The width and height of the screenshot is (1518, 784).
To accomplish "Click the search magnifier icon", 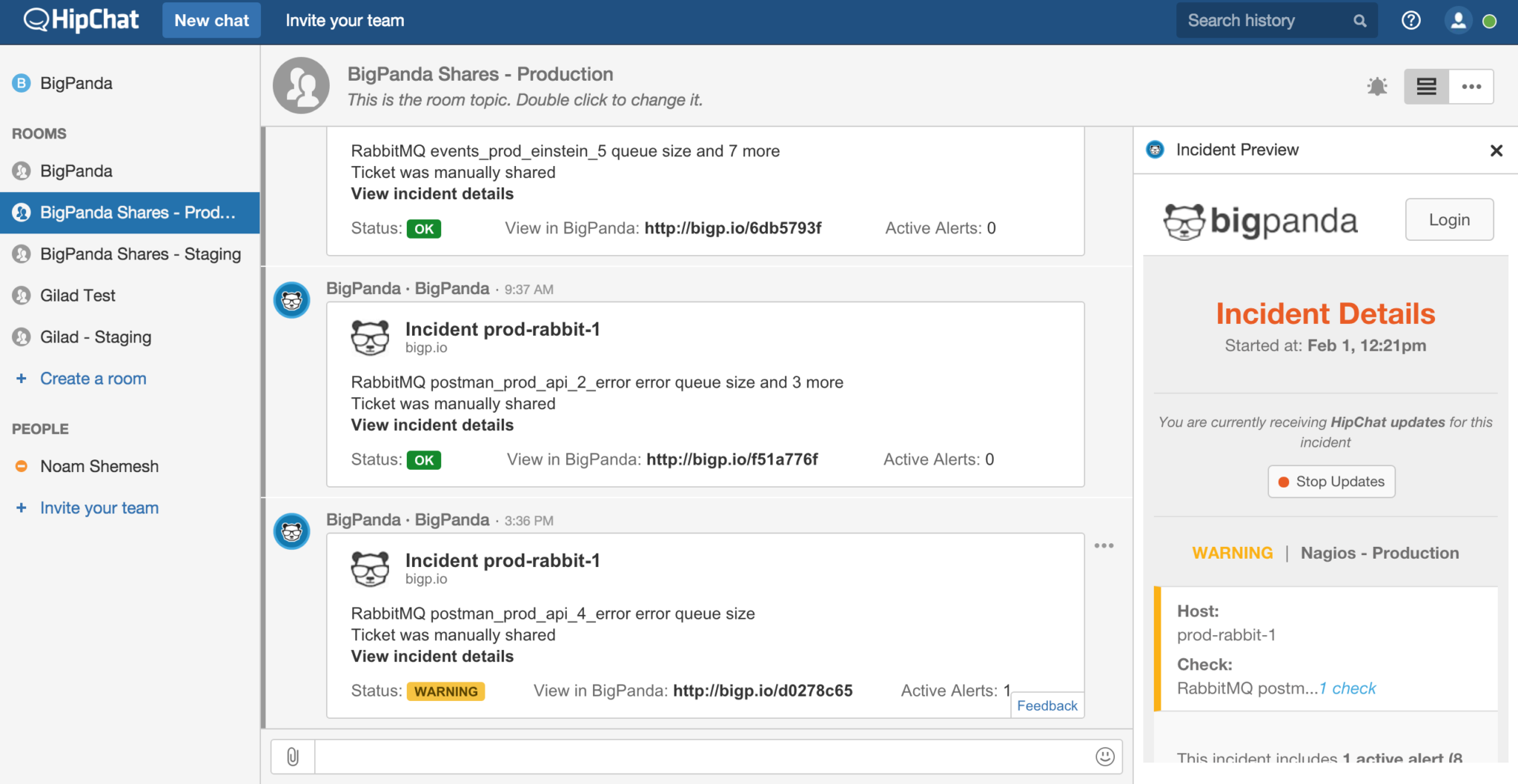I will 1360,20.
